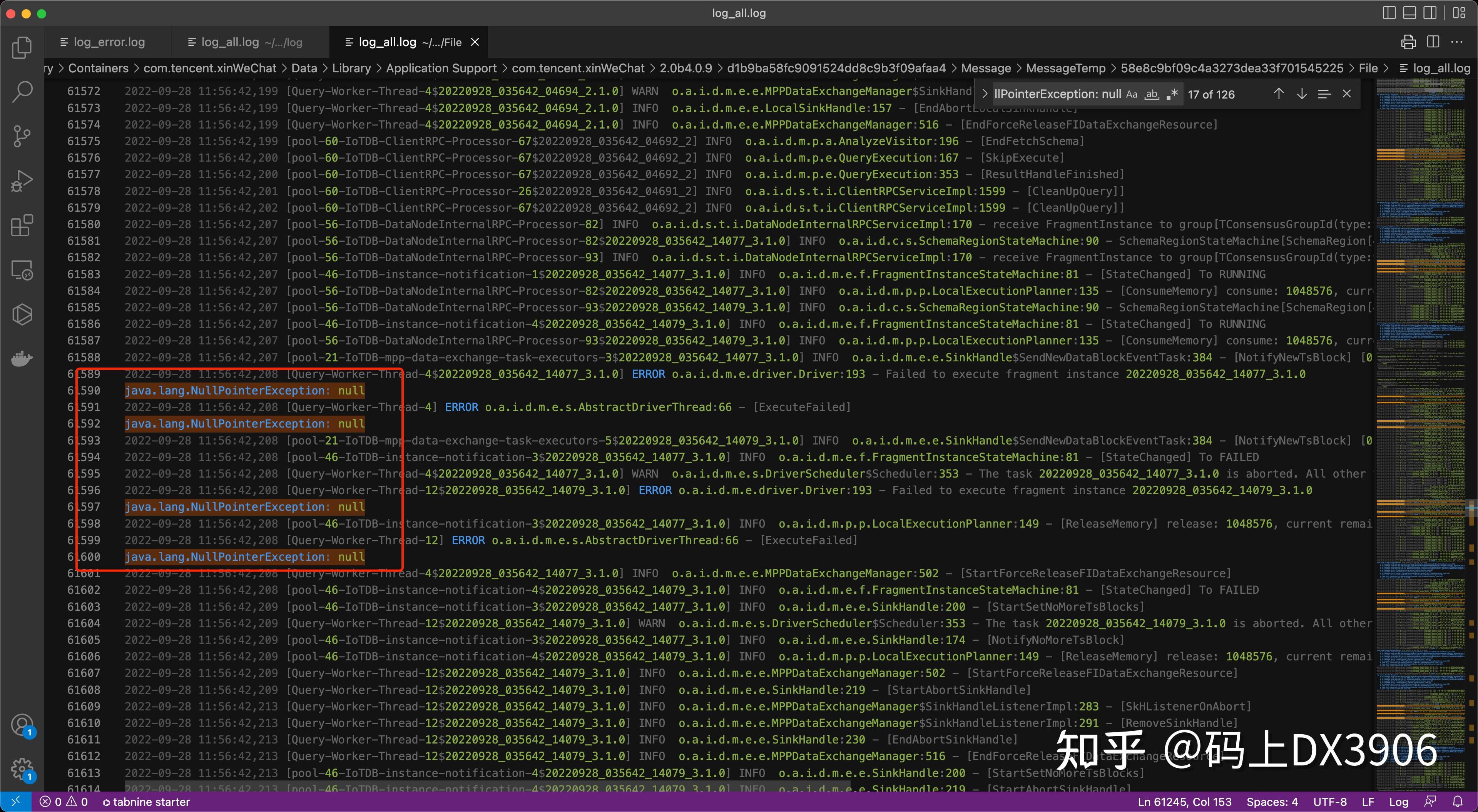
Task: Open the Search view in activity bar
Action: coord(22,92)
